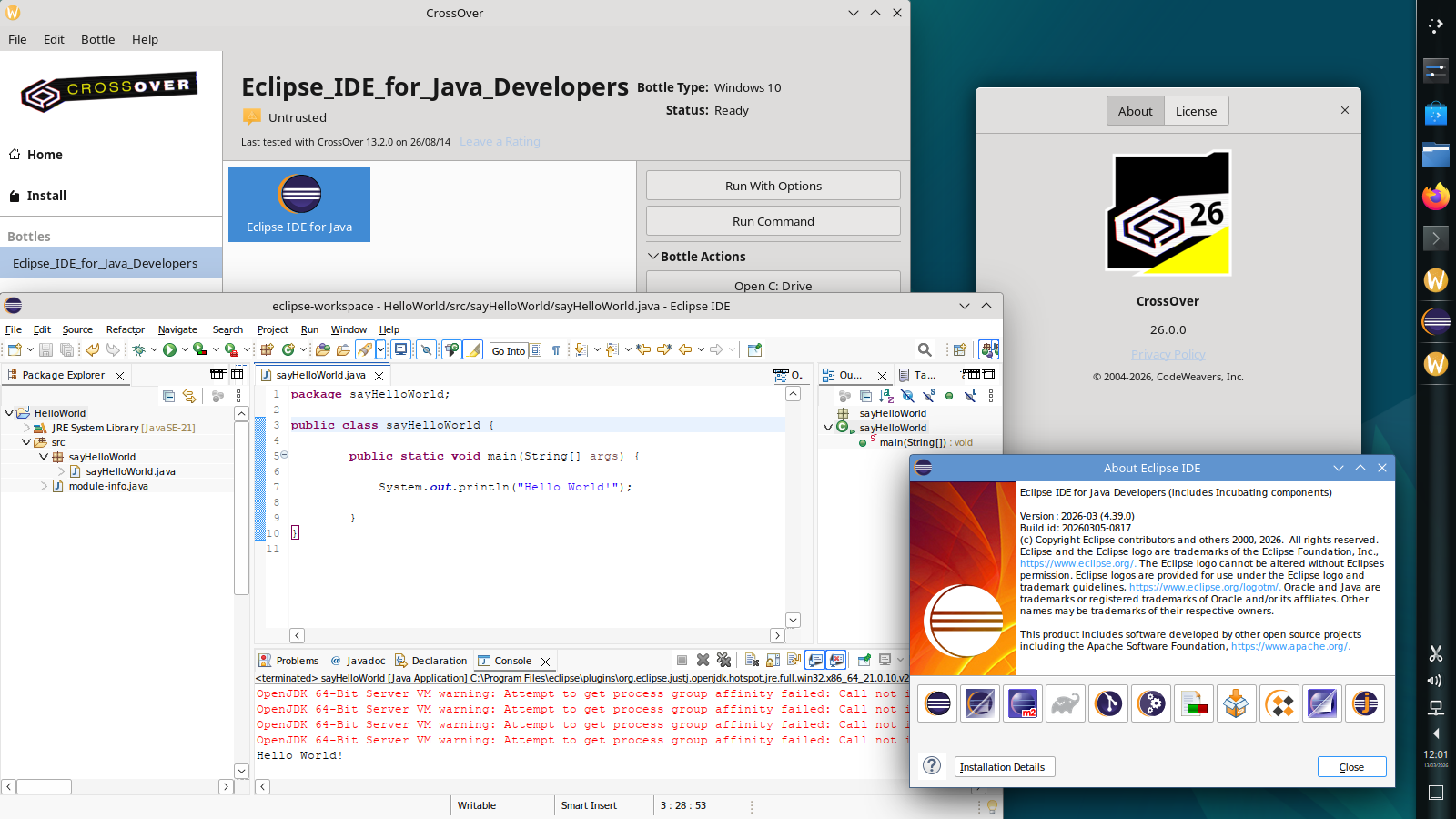This screenshot has height=819, width=1456.
Task: Click Last Edit Location toolbar icon
Action: [643, 349]
